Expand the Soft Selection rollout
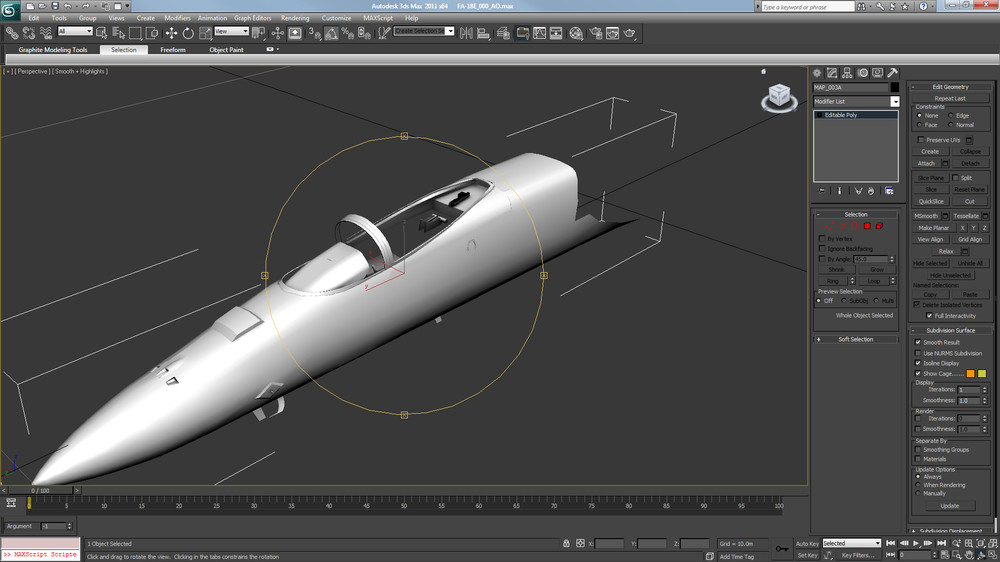This screenshot has height=562, width=1000. (x=855, y=339)
